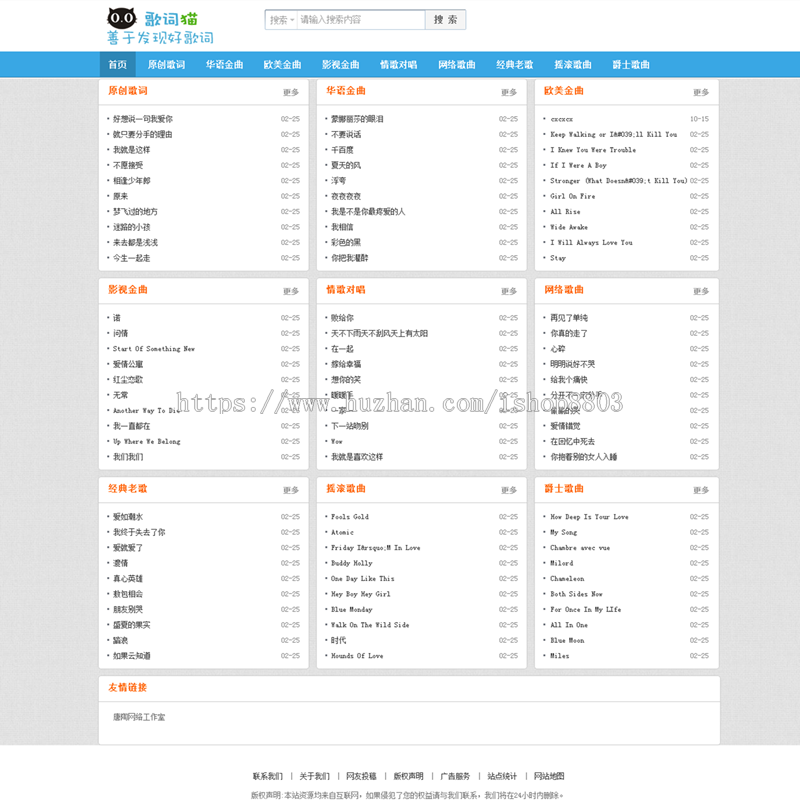Viewport: 800px width, 800px height.
Task: Open 摇滚歌曲 in the blue navigation bar
Action: tap(573, 65)
